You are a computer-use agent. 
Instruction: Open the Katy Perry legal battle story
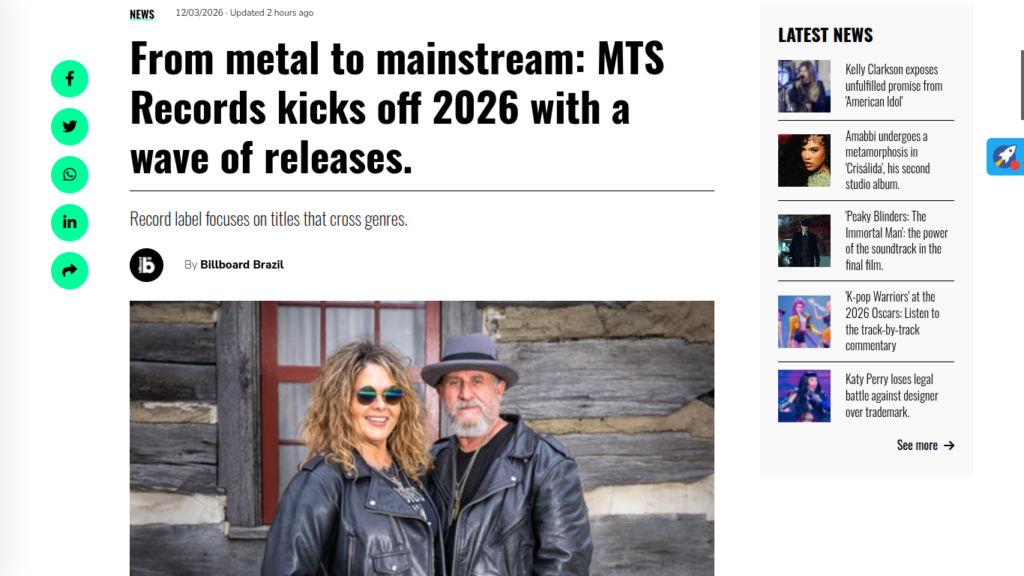pos(891,396)
